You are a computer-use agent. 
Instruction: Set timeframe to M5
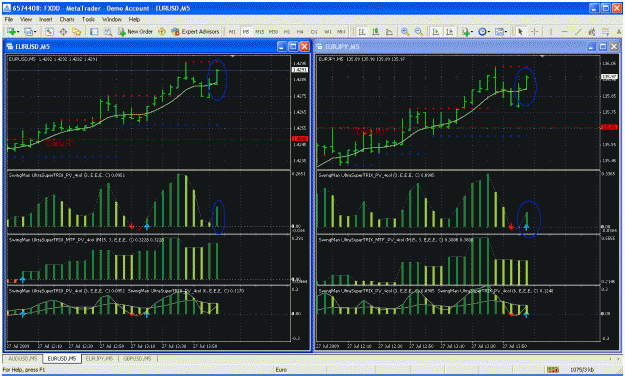click(x=246, y=31)
